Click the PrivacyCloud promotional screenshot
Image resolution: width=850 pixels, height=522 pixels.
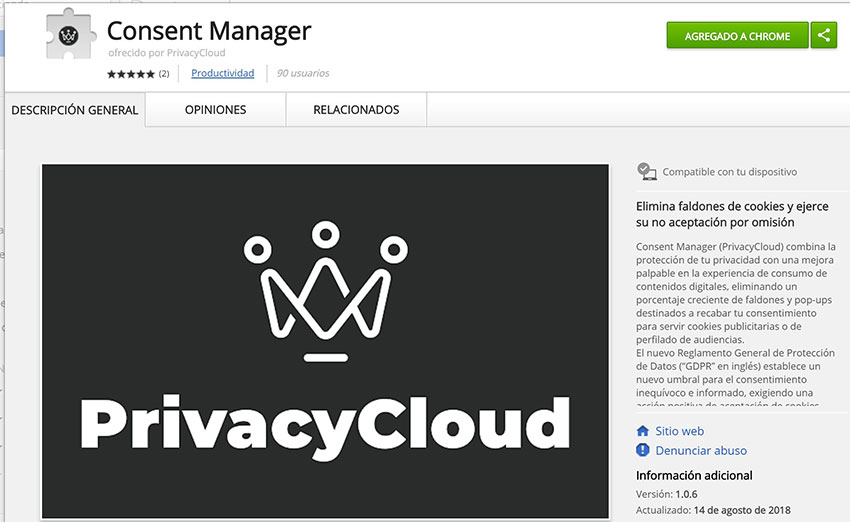click(x=325, y=341)
